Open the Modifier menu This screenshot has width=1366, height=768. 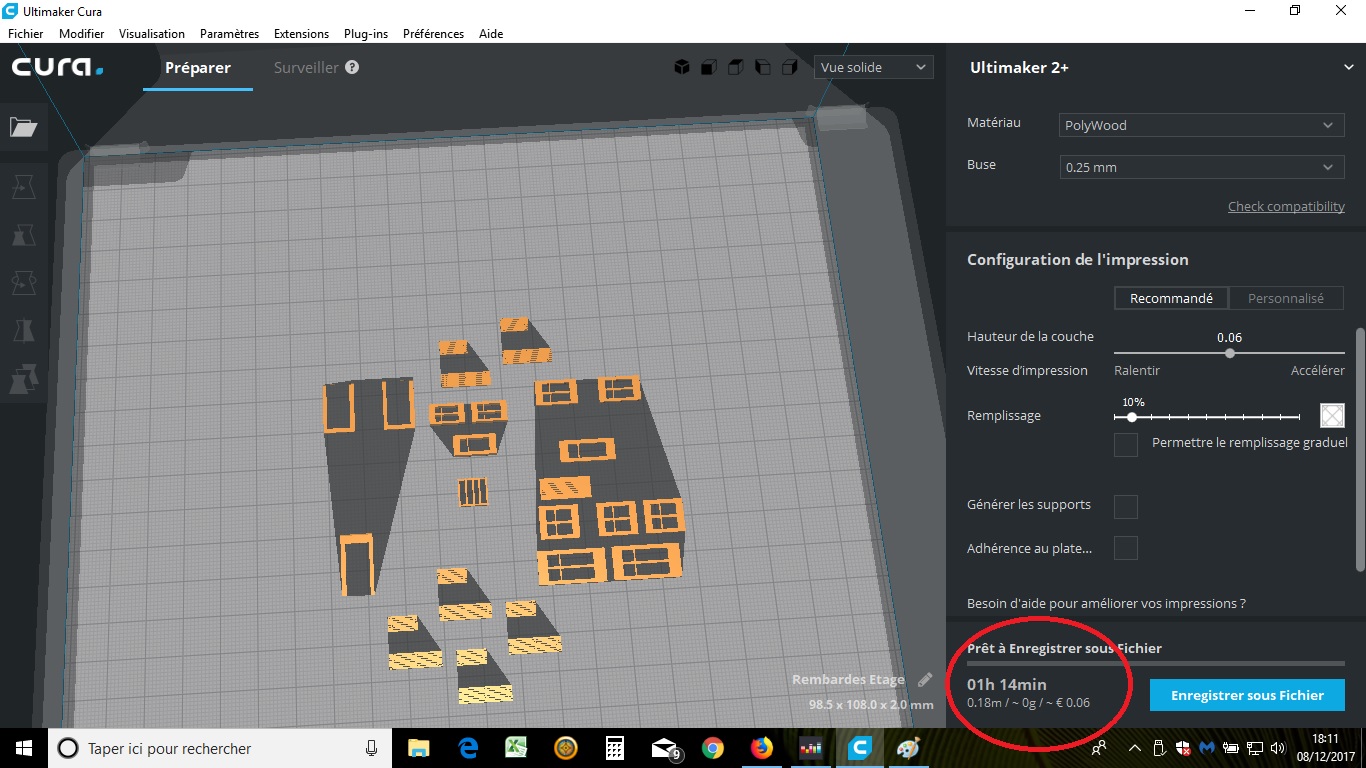coord(82,33)
